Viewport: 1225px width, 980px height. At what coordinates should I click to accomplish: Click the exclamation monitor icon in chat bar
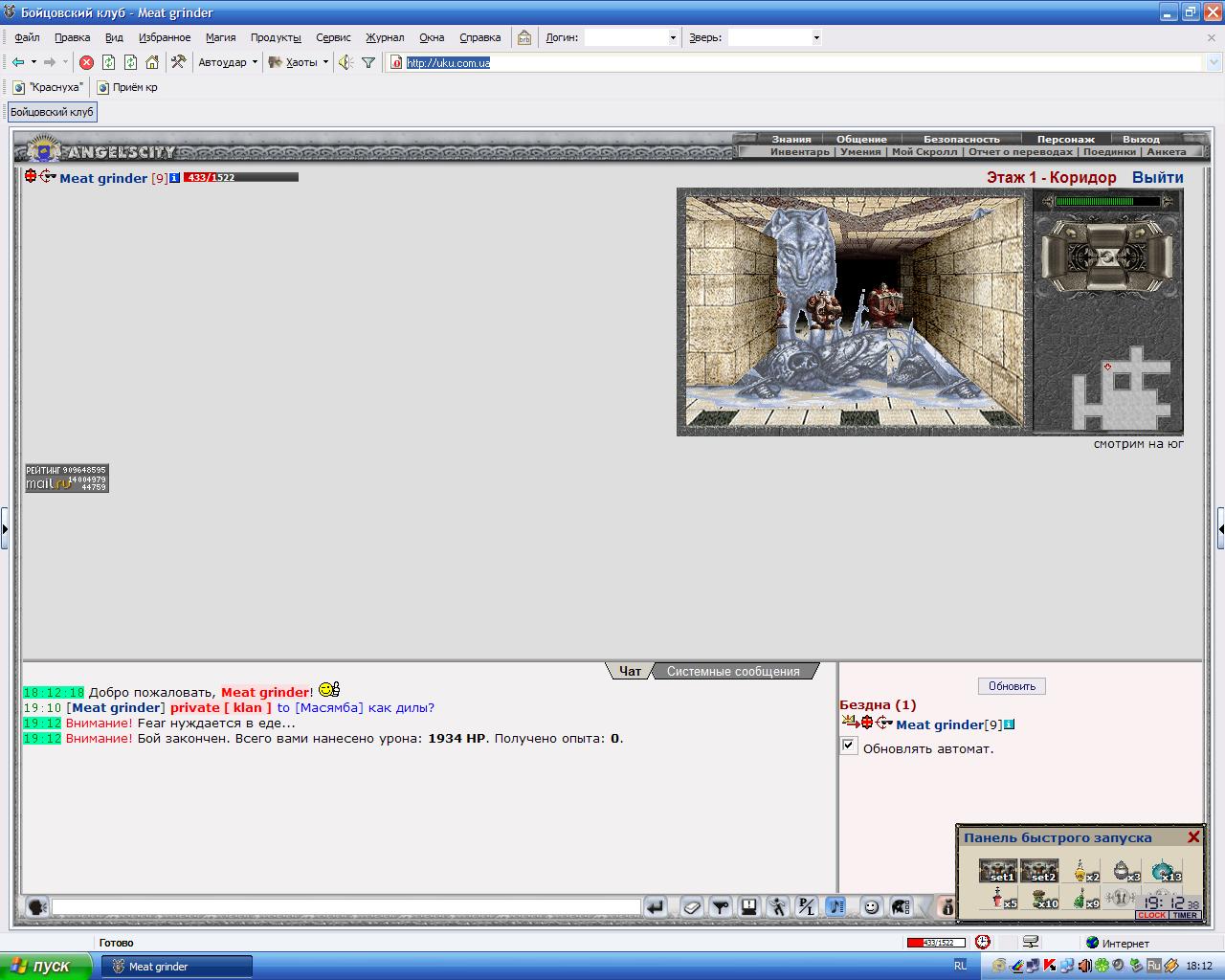tap(749, 906)
